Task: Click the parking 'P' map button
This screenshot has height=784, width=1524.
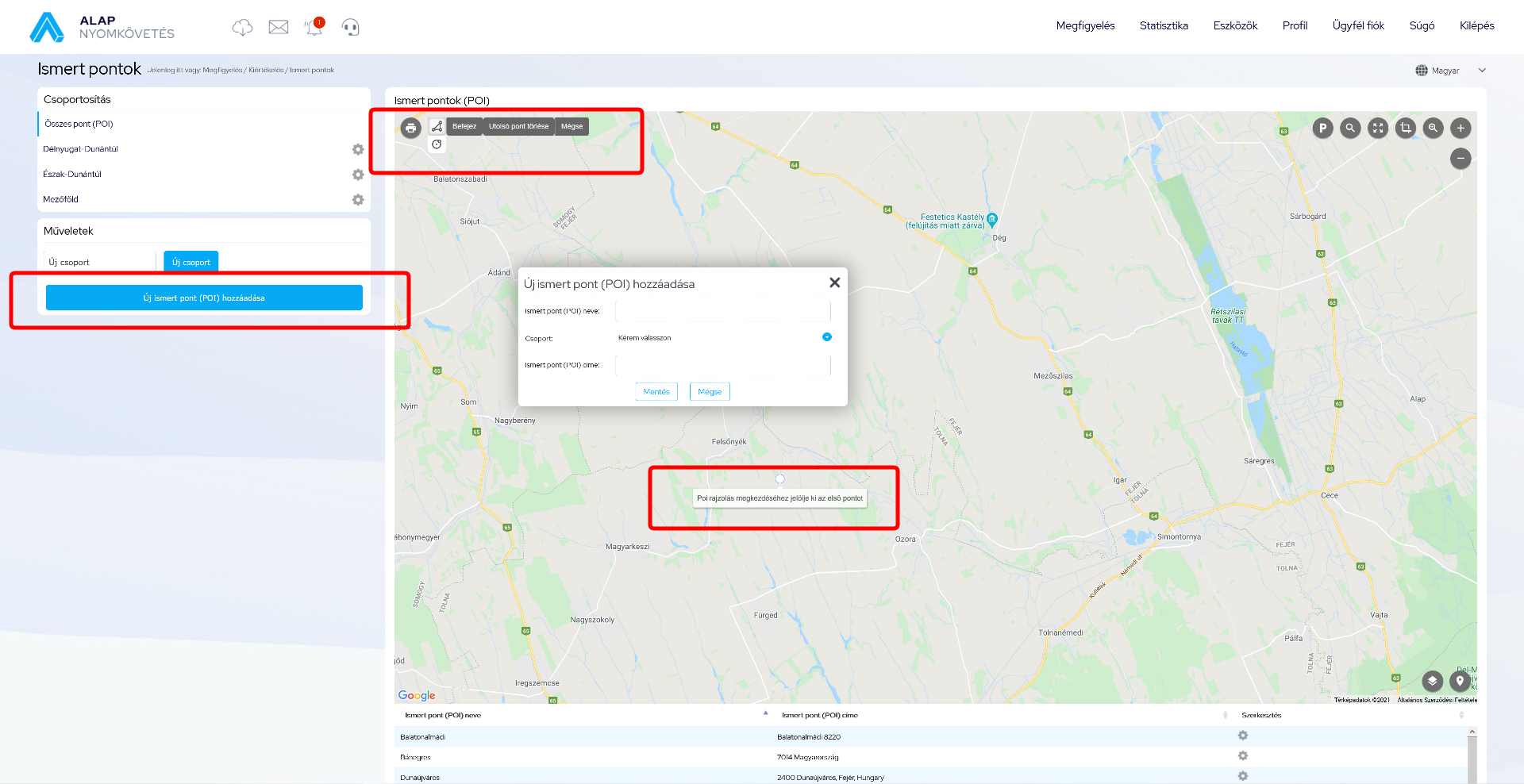Action: (x=1322, y=128)
